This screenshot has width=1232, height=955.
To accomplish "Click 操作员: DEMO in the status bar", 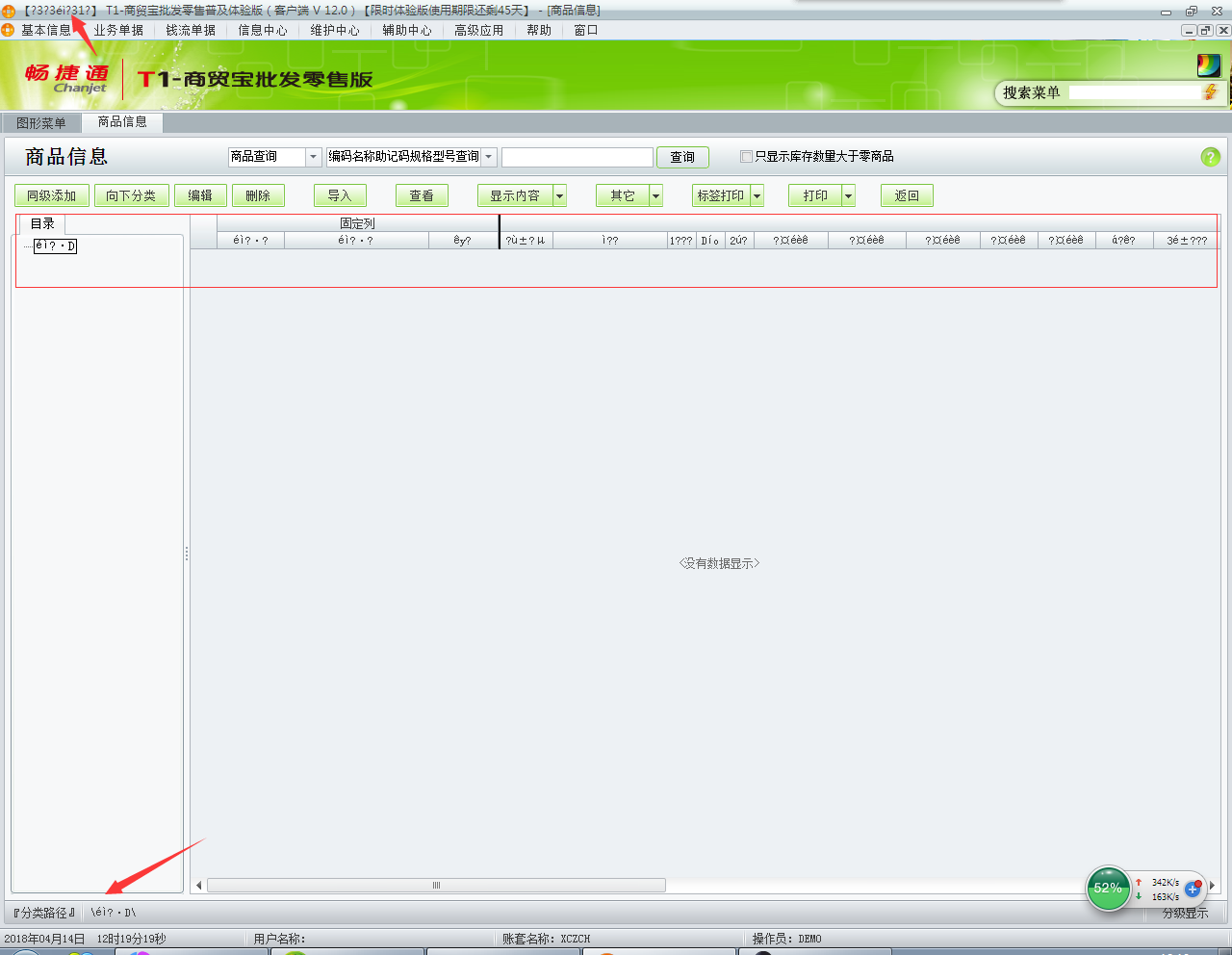I will pyautogui.click(x=786, y=939).
